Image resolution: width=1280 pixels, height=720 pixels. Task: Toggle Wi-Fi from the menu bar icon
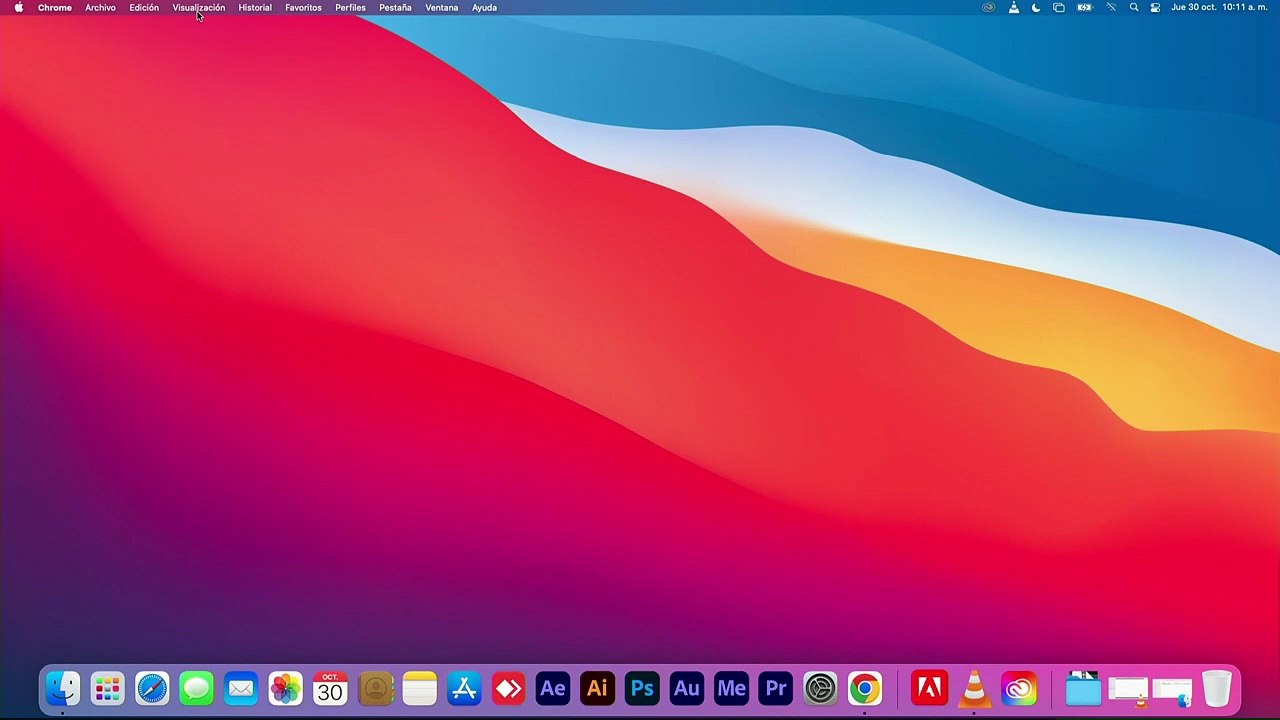pyautogui.click(x=1110, y=8)
